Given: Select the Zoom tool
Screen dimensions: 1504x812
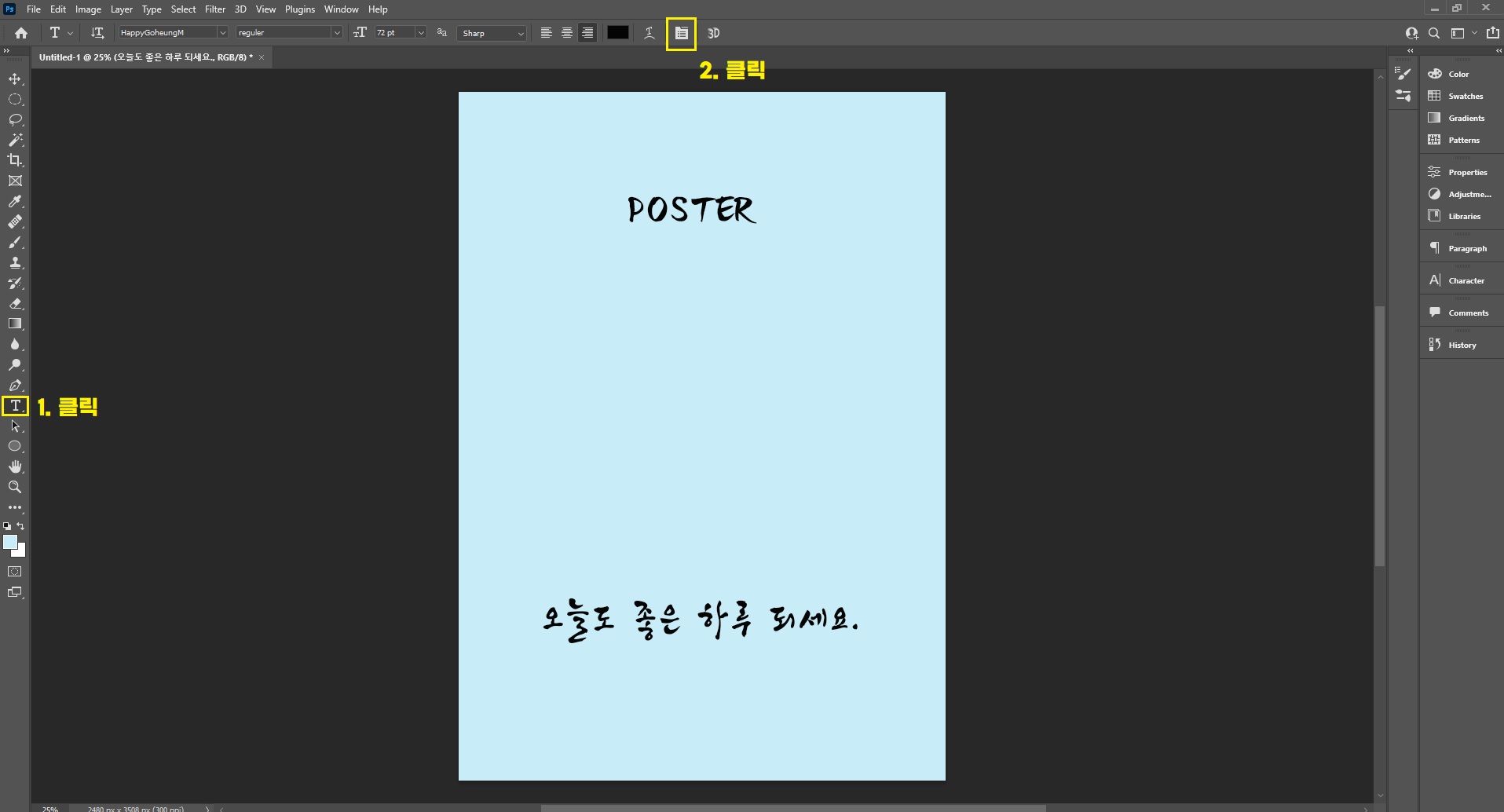Looking at the screenshot, I should point(15,487).
